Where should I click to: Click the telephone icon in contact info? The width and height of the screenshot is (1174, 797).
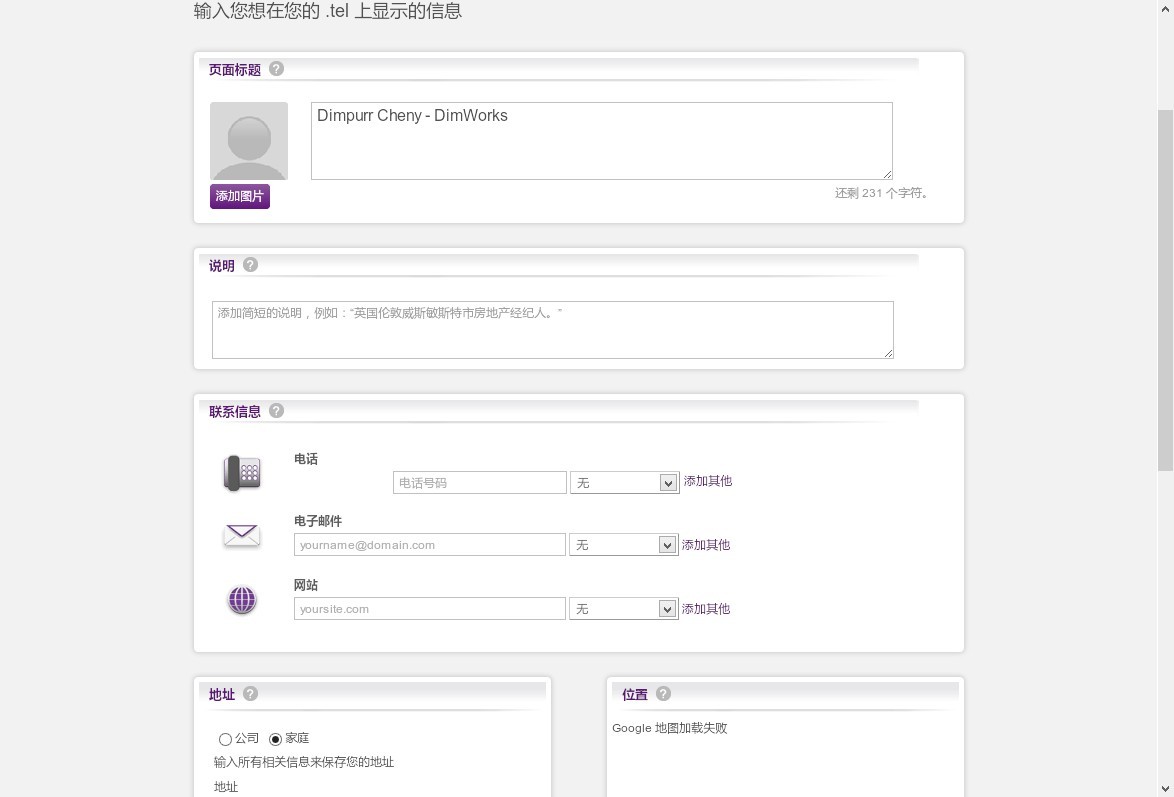point(242,473)
